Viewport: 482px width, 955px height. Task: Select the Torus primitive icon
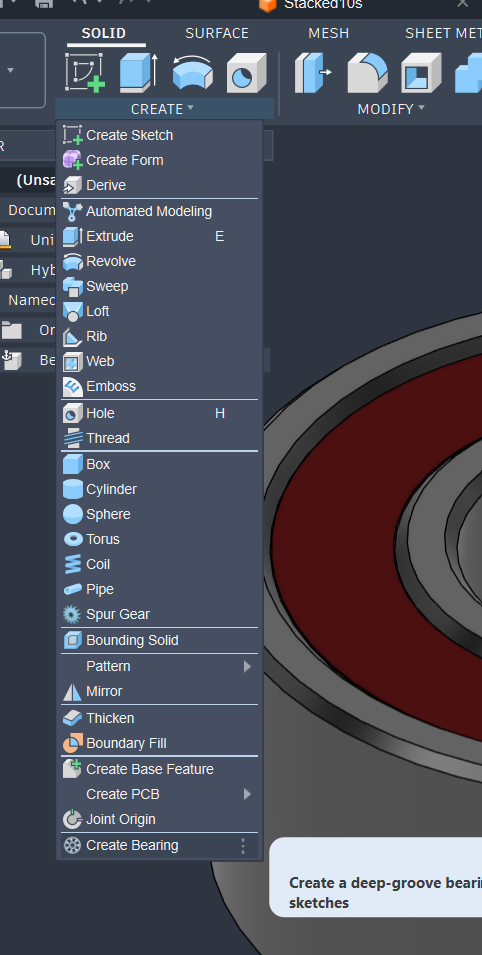[x=73, y=539]
